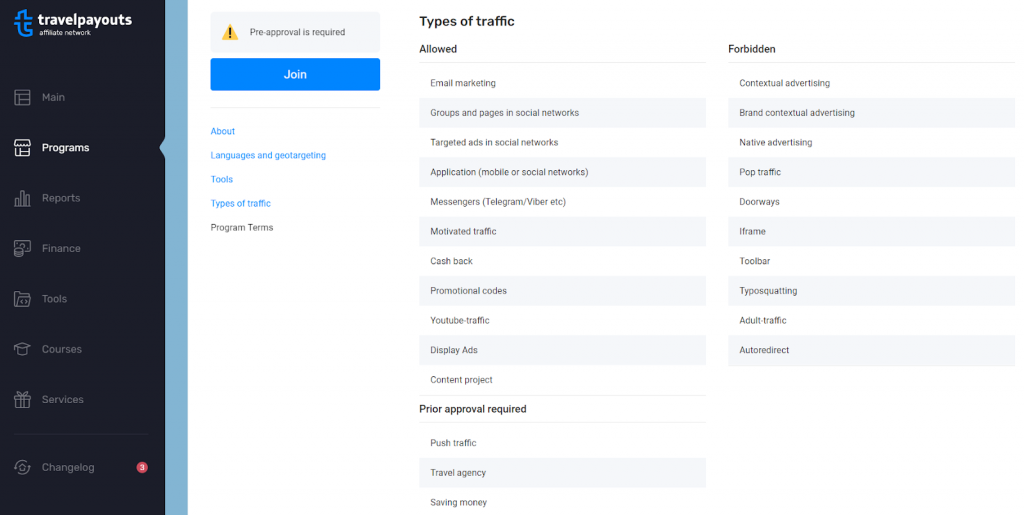1024x515 pixels.
Task: Click the blue Join button
Action: 295,74
